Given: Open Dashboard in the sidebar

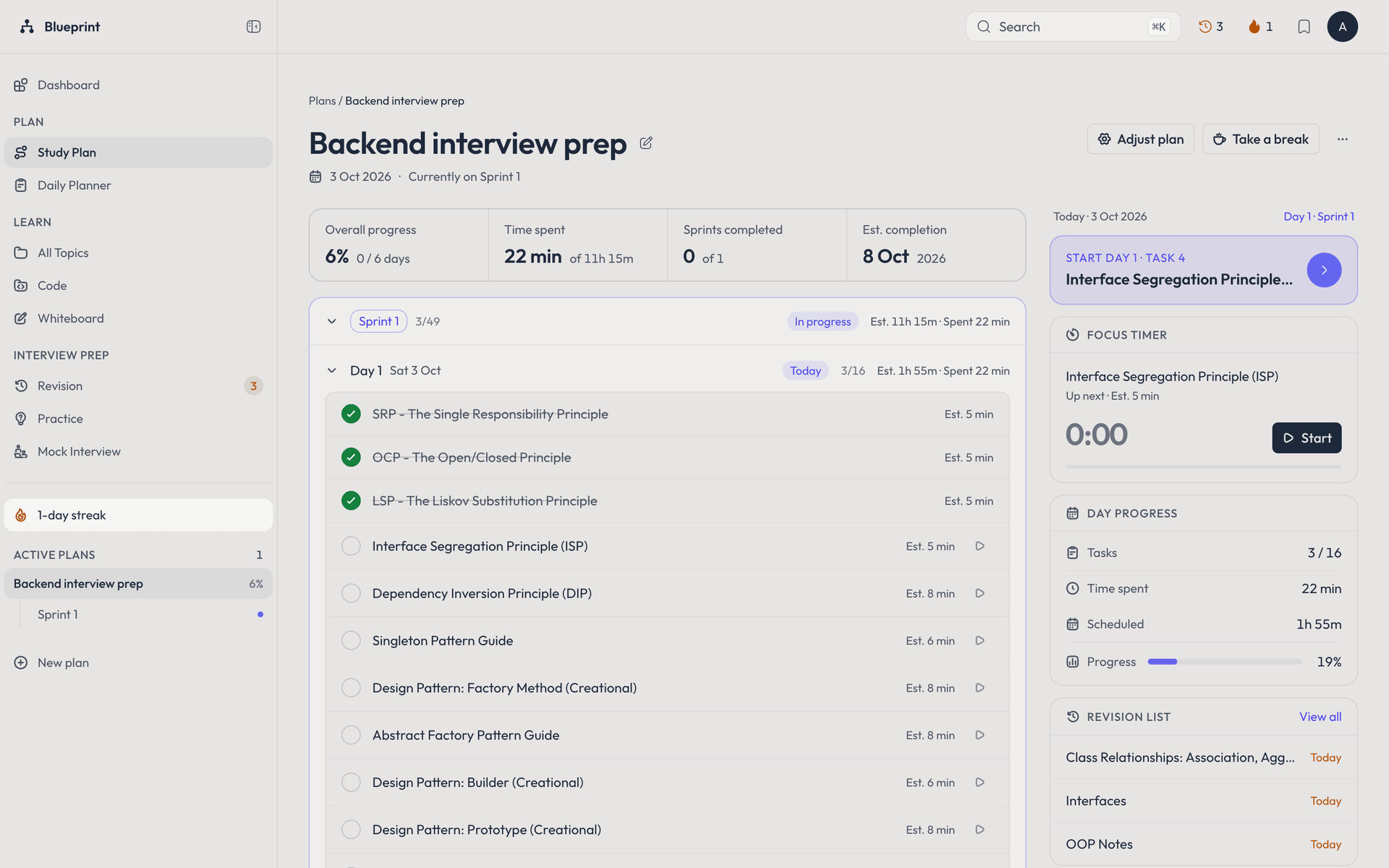Looking at the screenshot, I should click(x=138, y=85).
